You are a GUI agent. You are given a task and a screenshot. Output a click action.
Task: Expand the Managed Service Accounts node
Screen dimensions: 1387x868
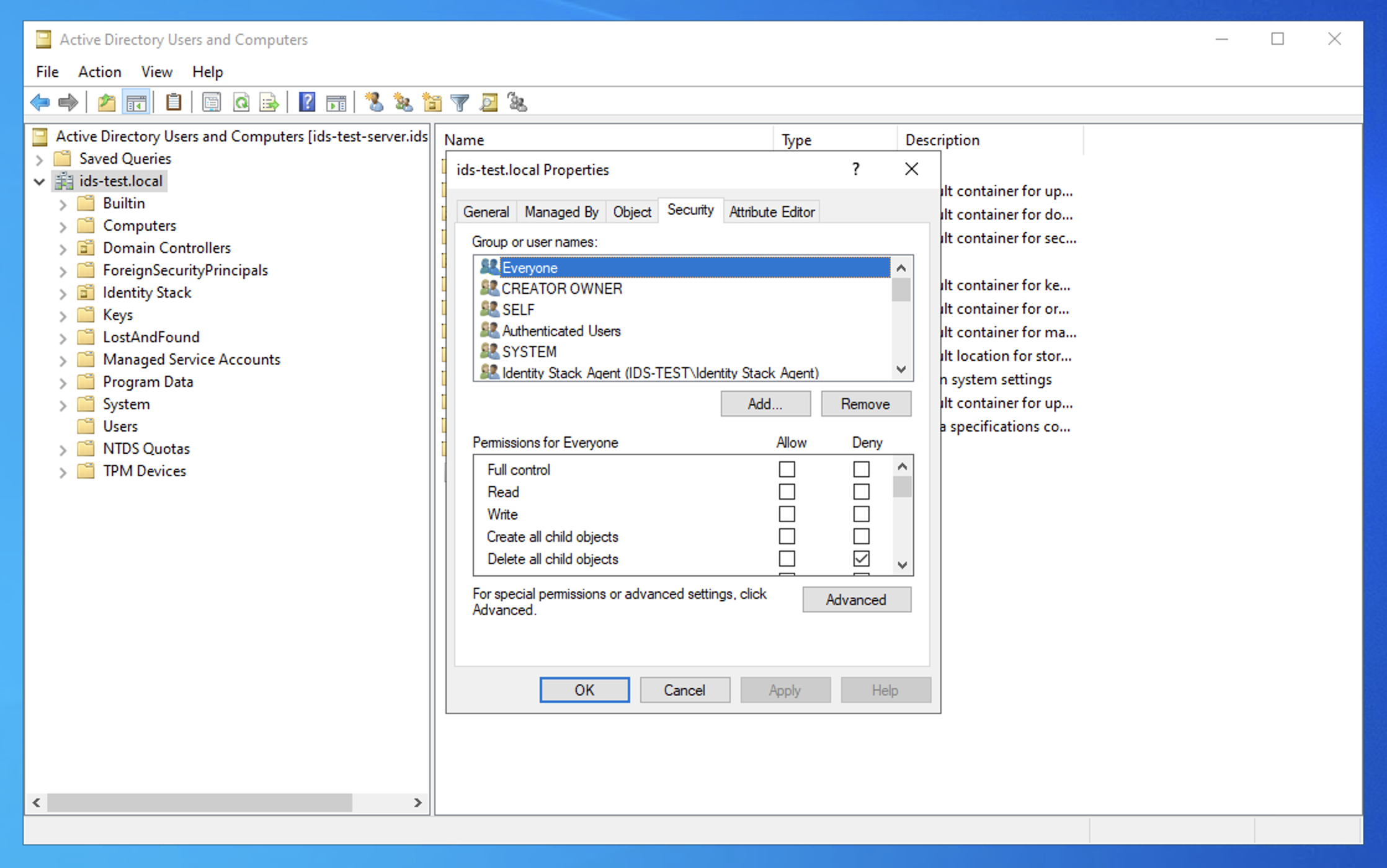pos(63,360)
